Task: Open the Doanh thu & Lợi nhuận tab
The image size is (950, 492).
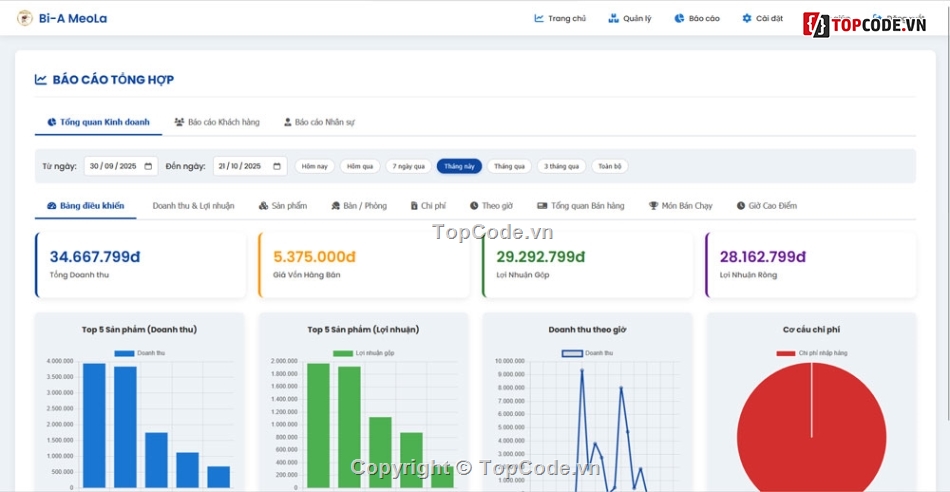Action: [x=193, y=206]
